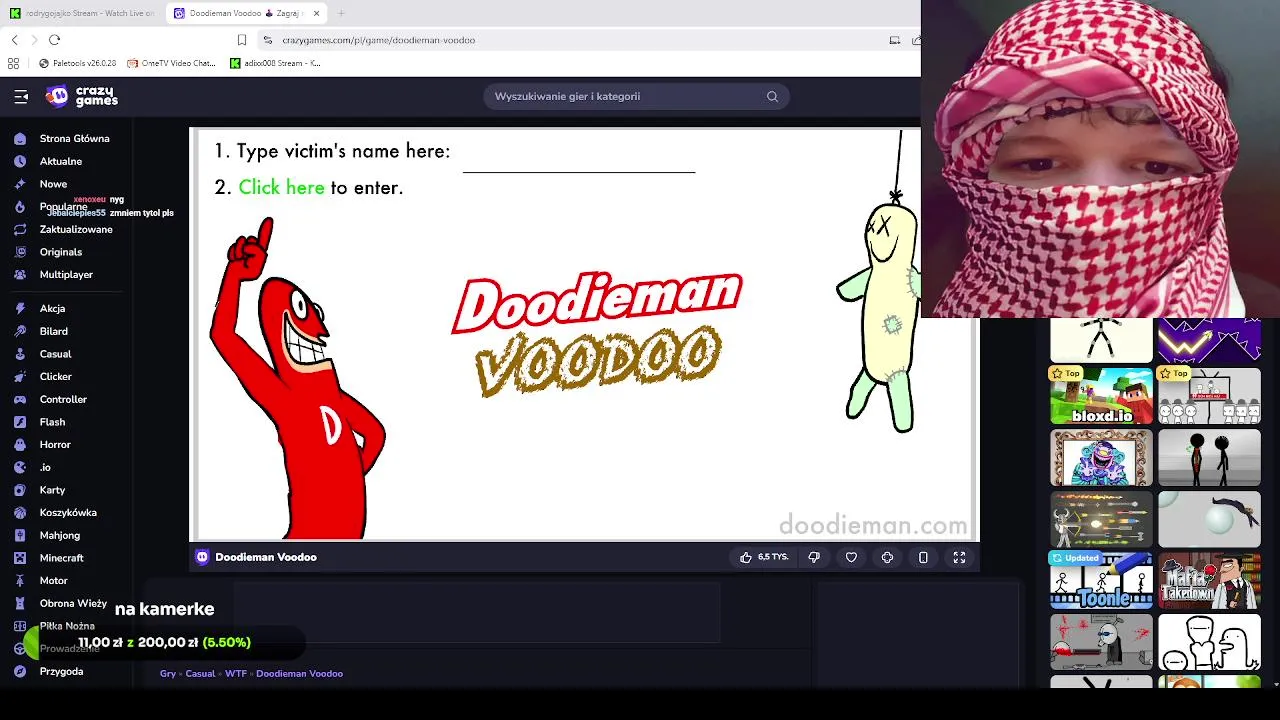Focus the game search field
1280x720 pixels.
coord(637,96)
